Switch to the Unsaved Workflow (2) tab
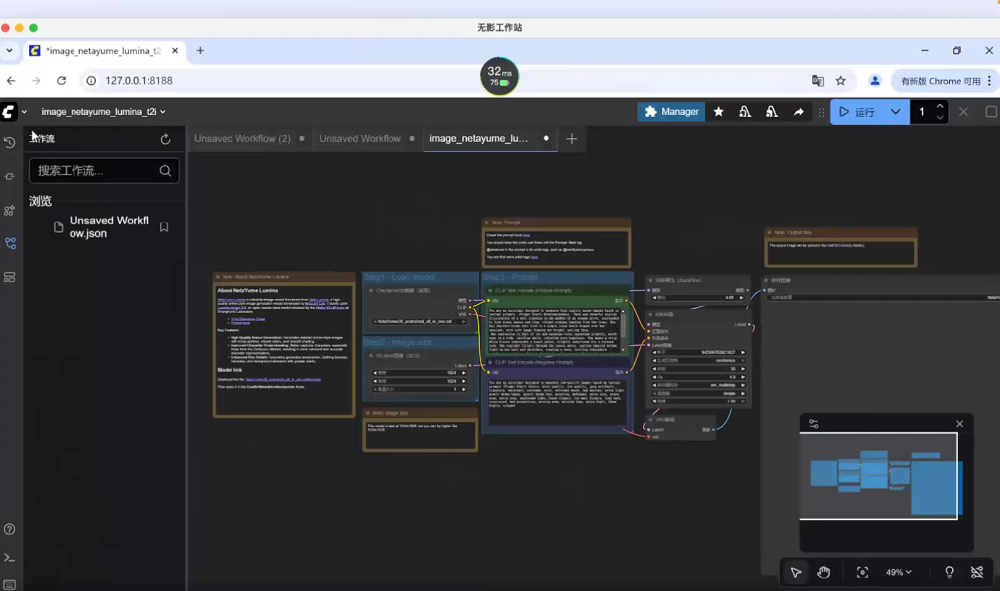Viewport: 1000px width, 591px height. click(x=242, y=139)
